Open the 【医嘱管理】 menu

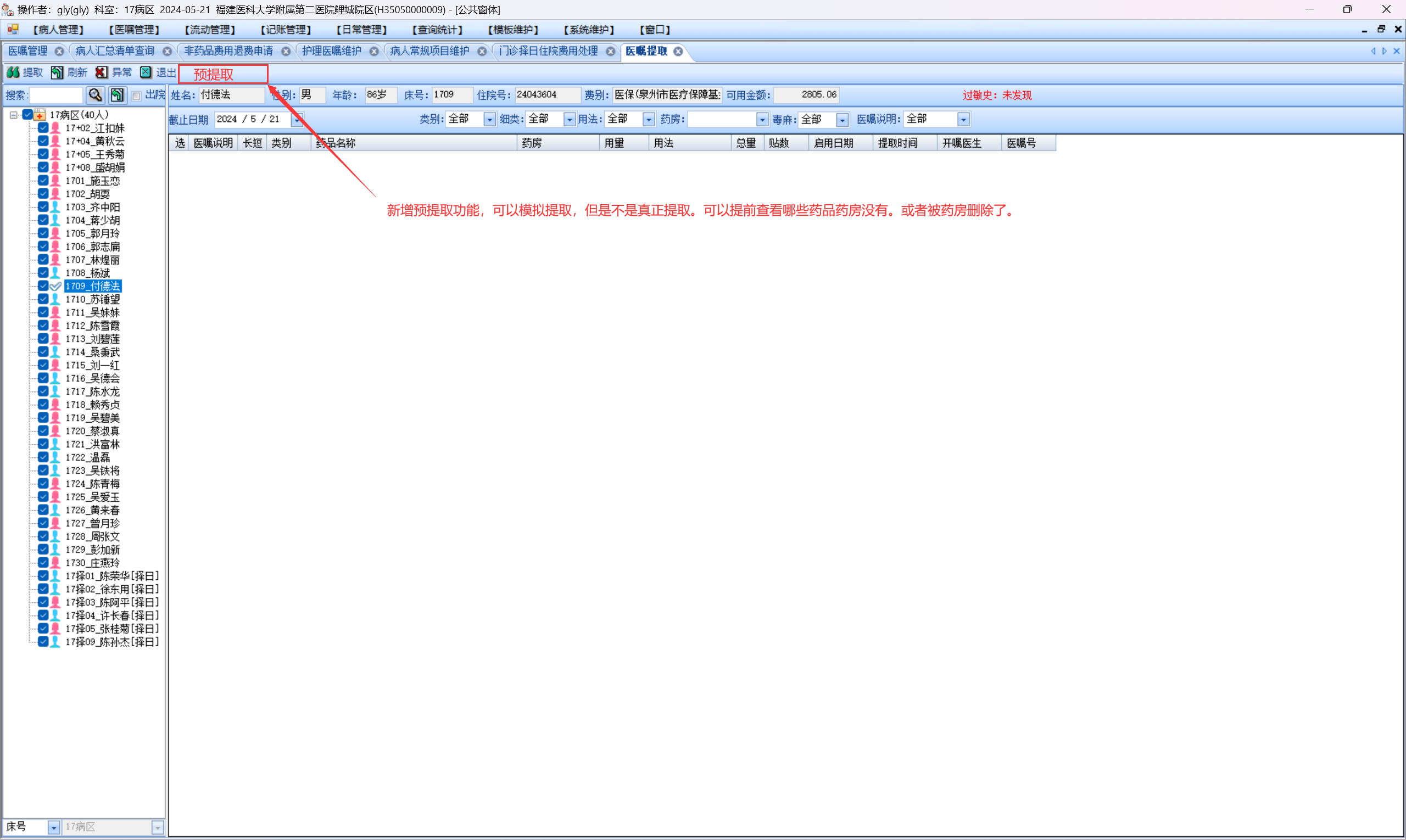point(134,30)
